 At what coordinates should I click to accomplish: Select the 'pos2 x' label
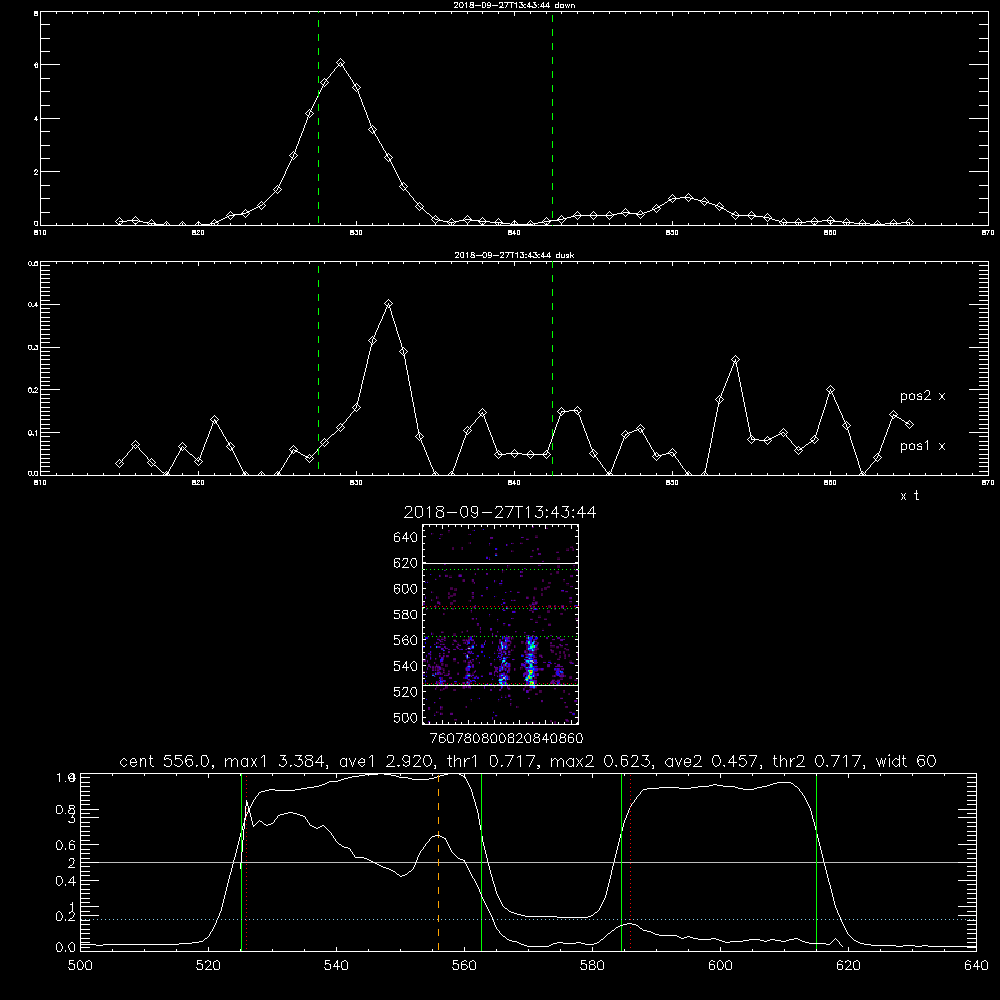[922, 396]
